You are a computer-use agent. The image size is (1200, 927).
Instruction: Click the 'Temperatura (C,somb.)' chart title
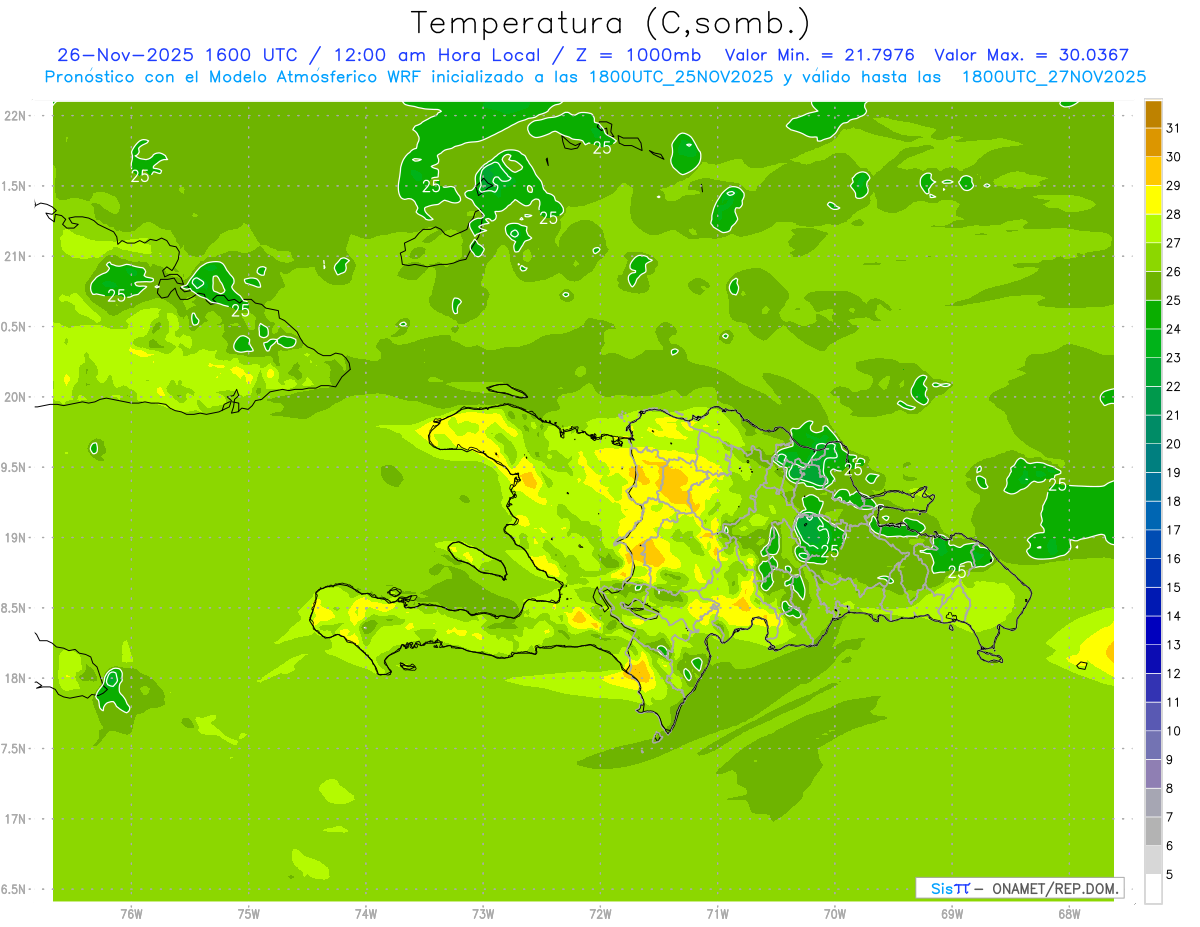611,23
